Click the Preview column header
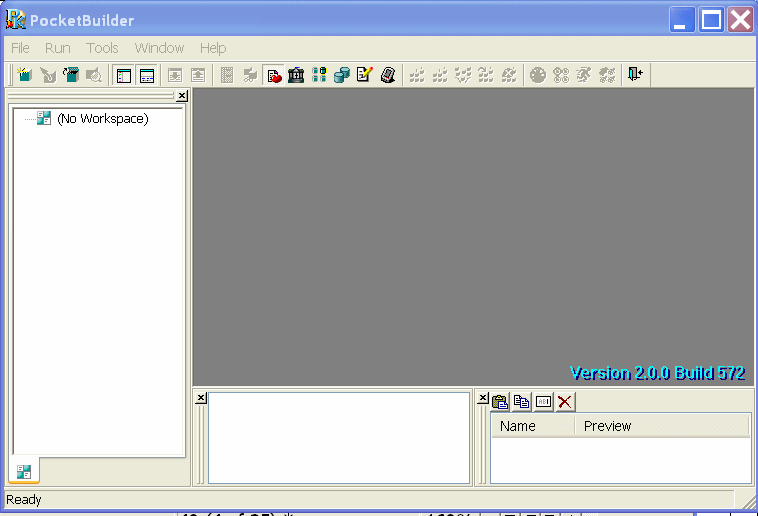Viewport: 758px width, 516px height. pos(662,426)
